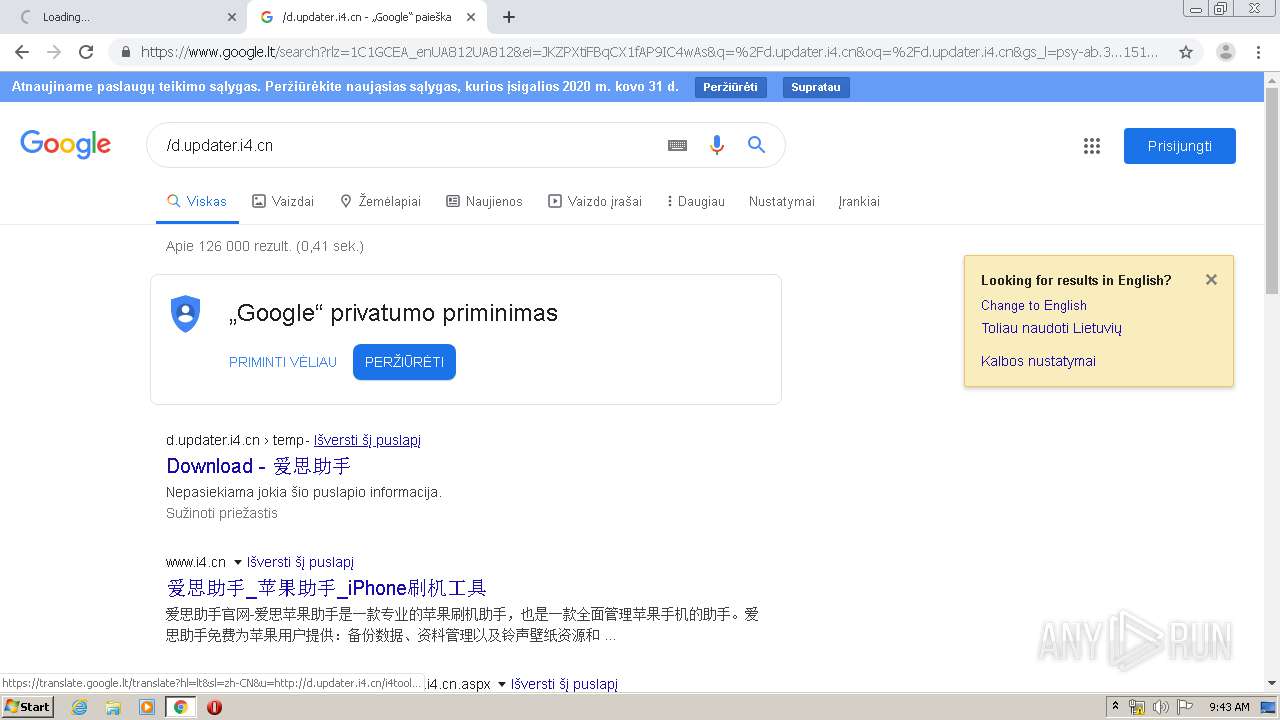The image size is (1280, 720).
Task: Start voice search with microphone icon
Action: (x=716, y=145)
